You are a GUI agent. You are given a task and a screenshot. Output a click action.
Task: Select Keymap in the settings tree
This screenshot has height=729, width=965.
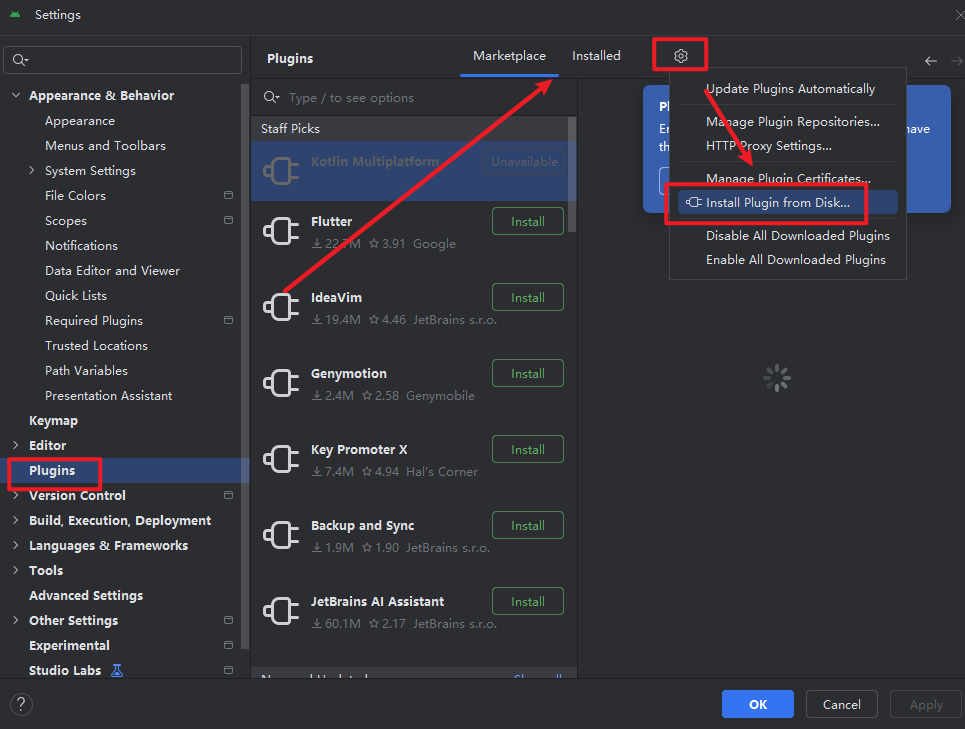(53, 421)
